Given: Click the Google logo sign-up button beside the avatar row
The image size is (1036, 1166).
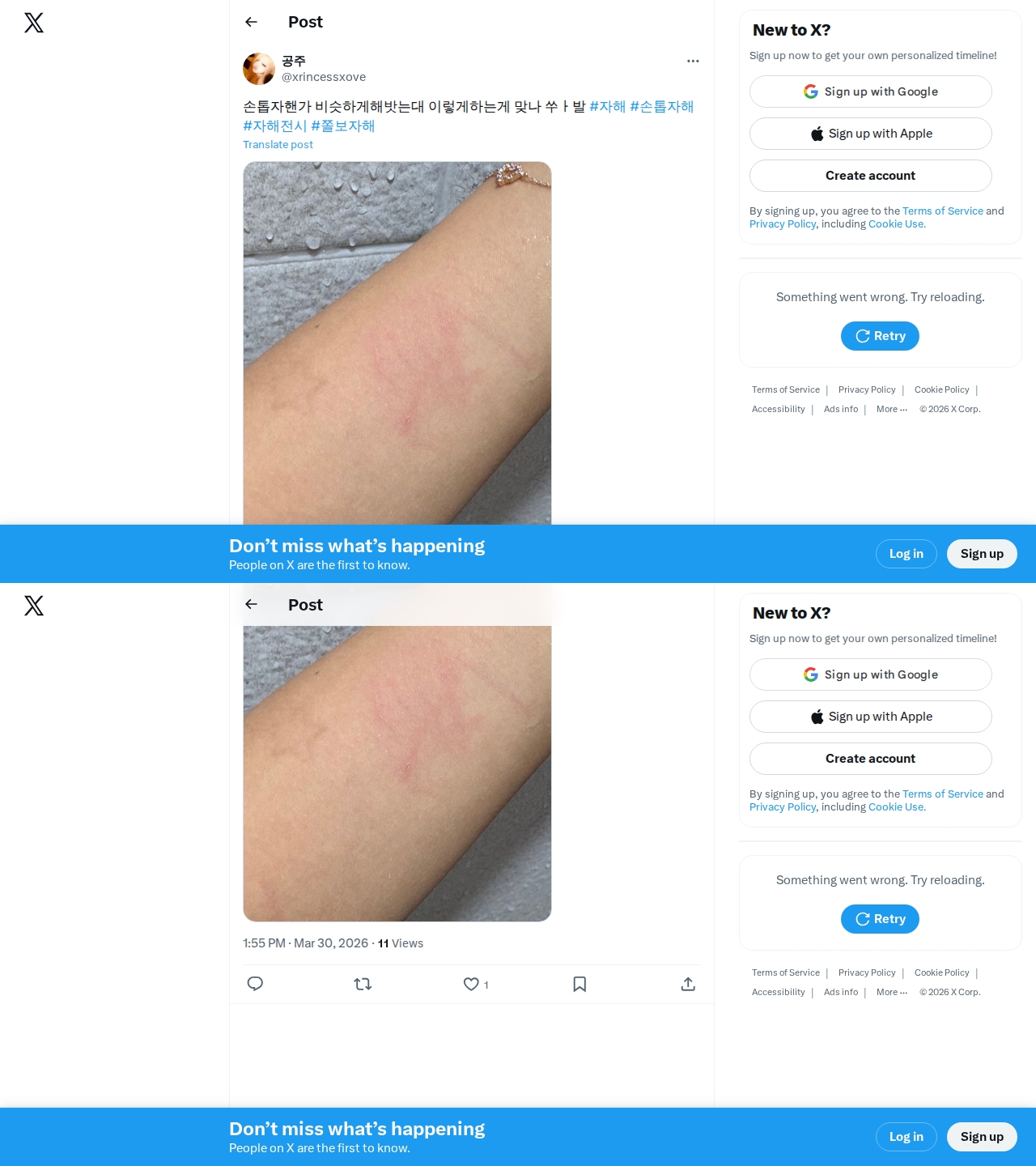Looking at the screenshot, I should click(871, 91).
